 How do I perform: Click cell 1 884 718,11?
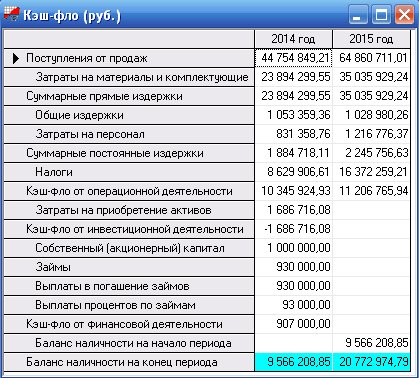[x=294, y=153]
